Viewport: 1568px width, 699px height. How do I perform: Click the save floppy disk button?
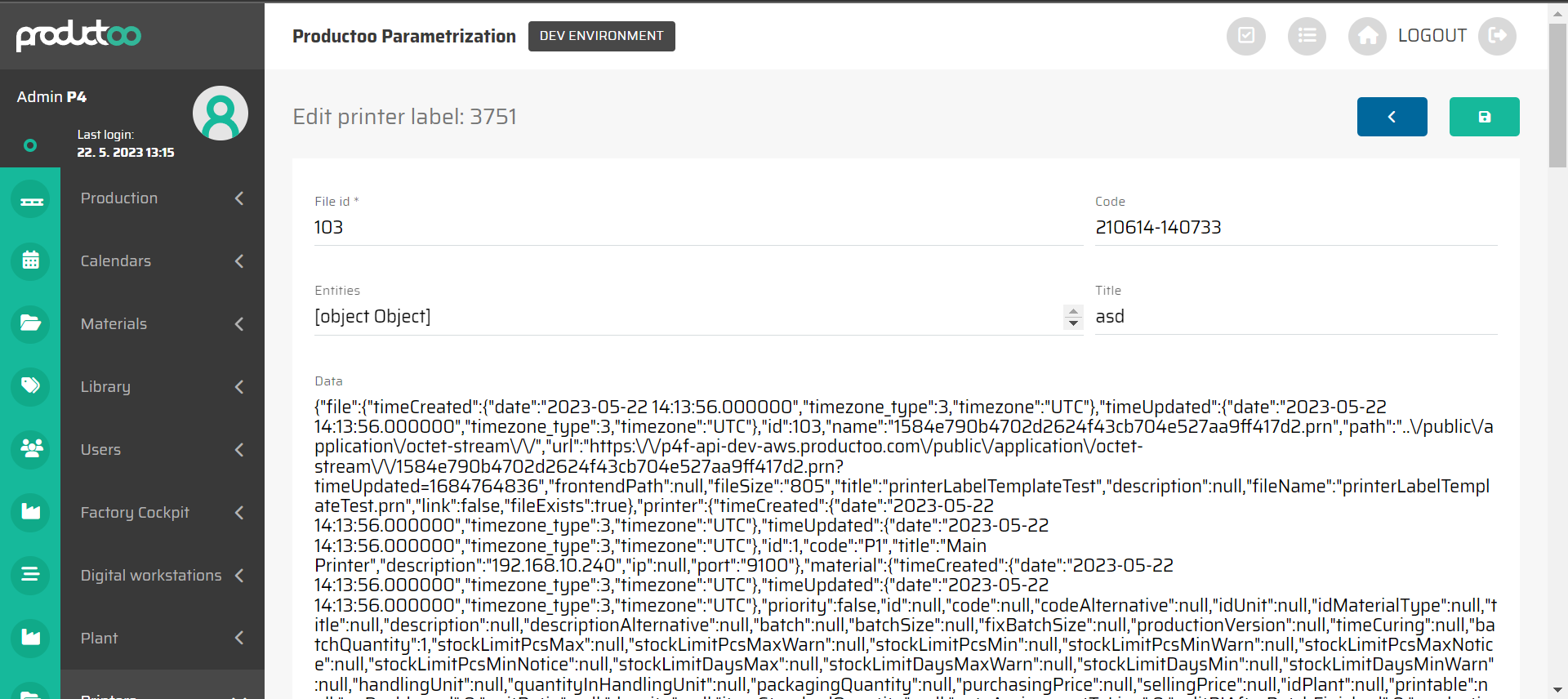coord(1484,117)
